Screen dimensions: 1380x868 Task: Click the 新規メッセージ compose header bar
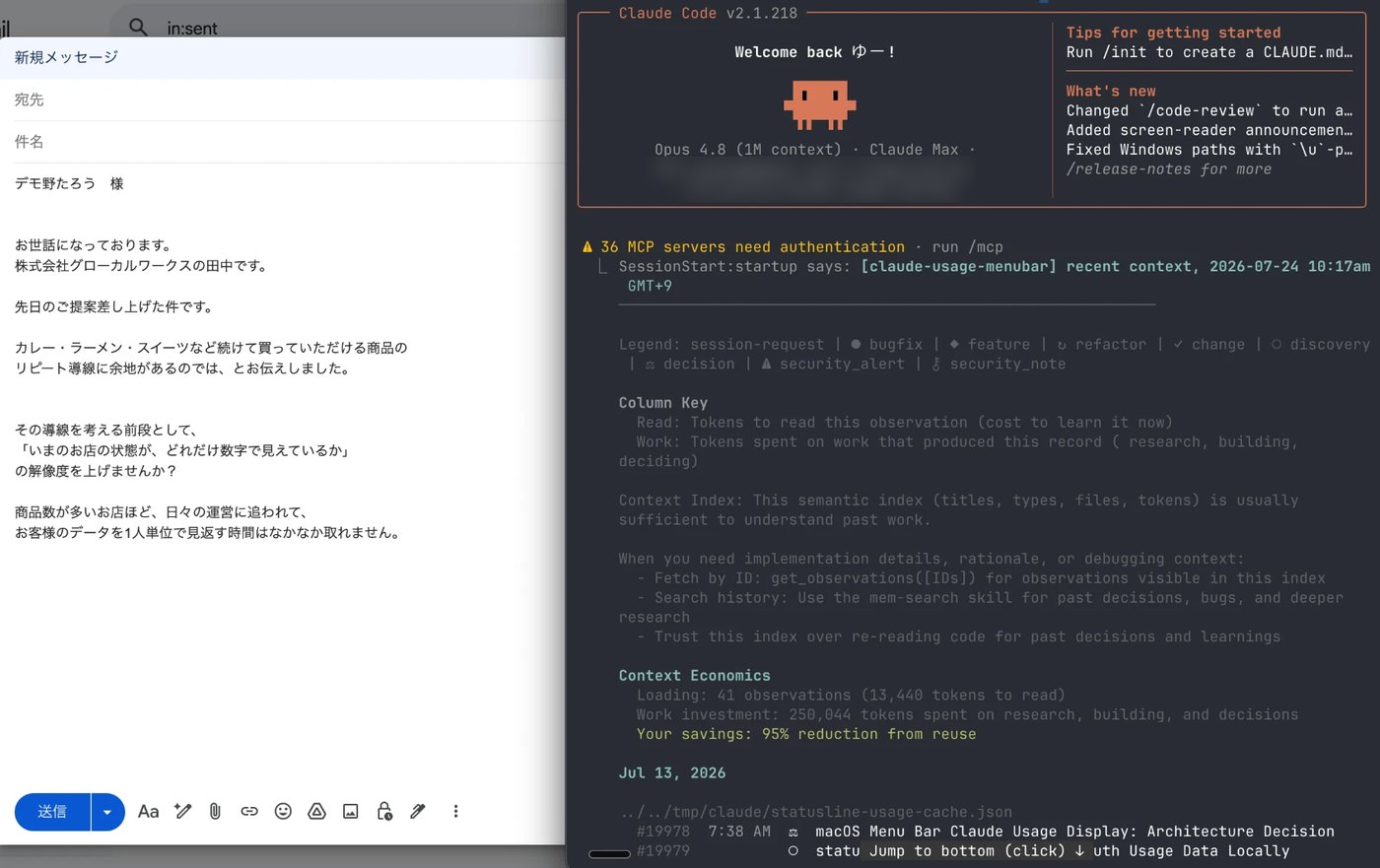[283, 57]
